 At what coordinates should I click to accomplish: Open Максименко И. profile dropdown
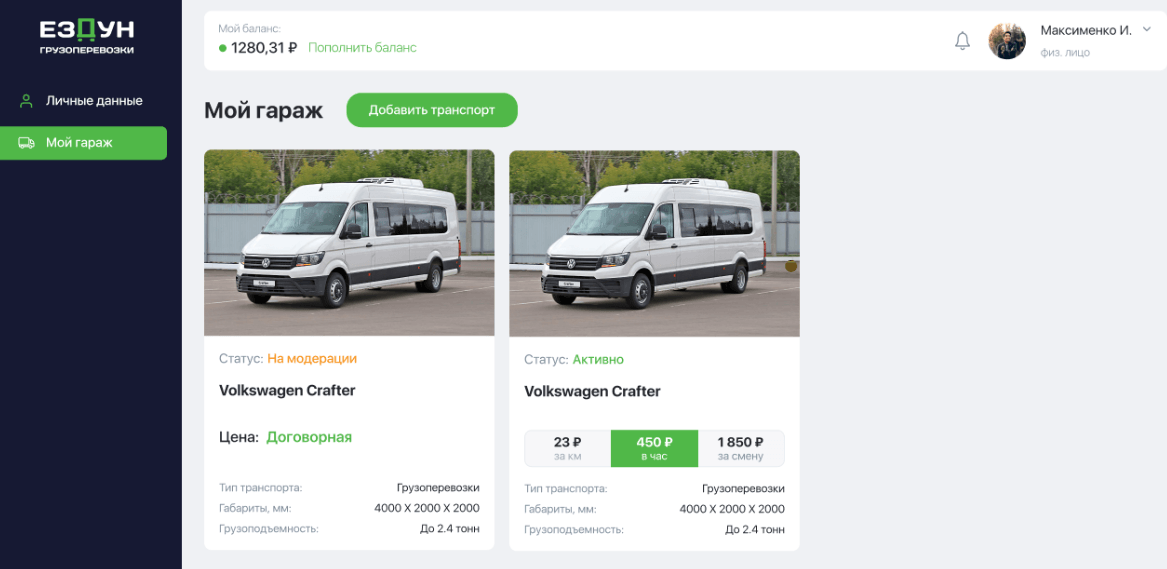(1086, 30)
